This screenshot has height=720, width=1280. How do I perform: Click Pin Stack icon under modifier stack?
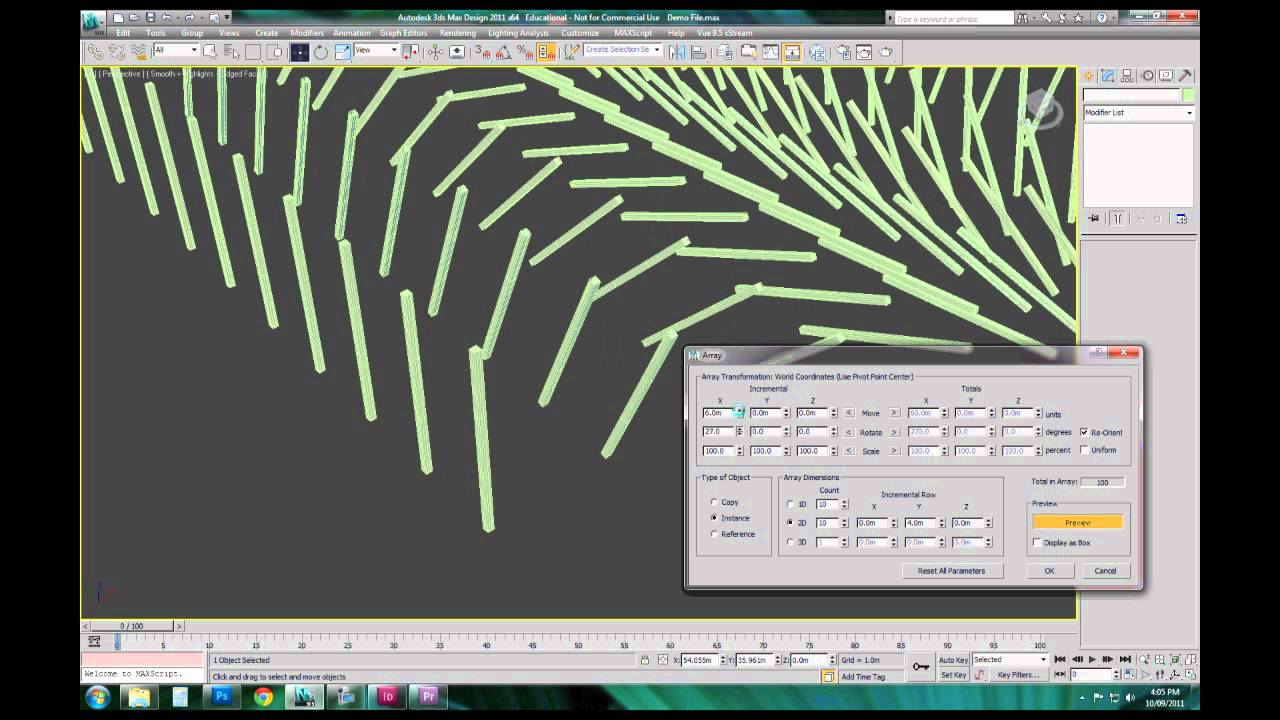1094,218
